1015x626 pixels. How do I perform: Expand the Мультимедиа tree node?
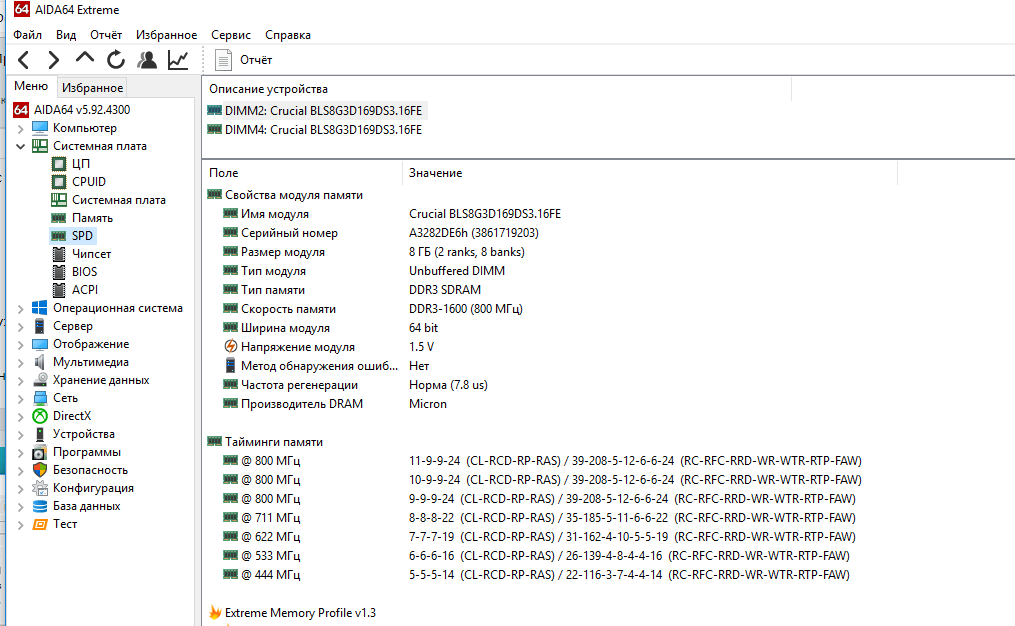click(x=21, y=363)
